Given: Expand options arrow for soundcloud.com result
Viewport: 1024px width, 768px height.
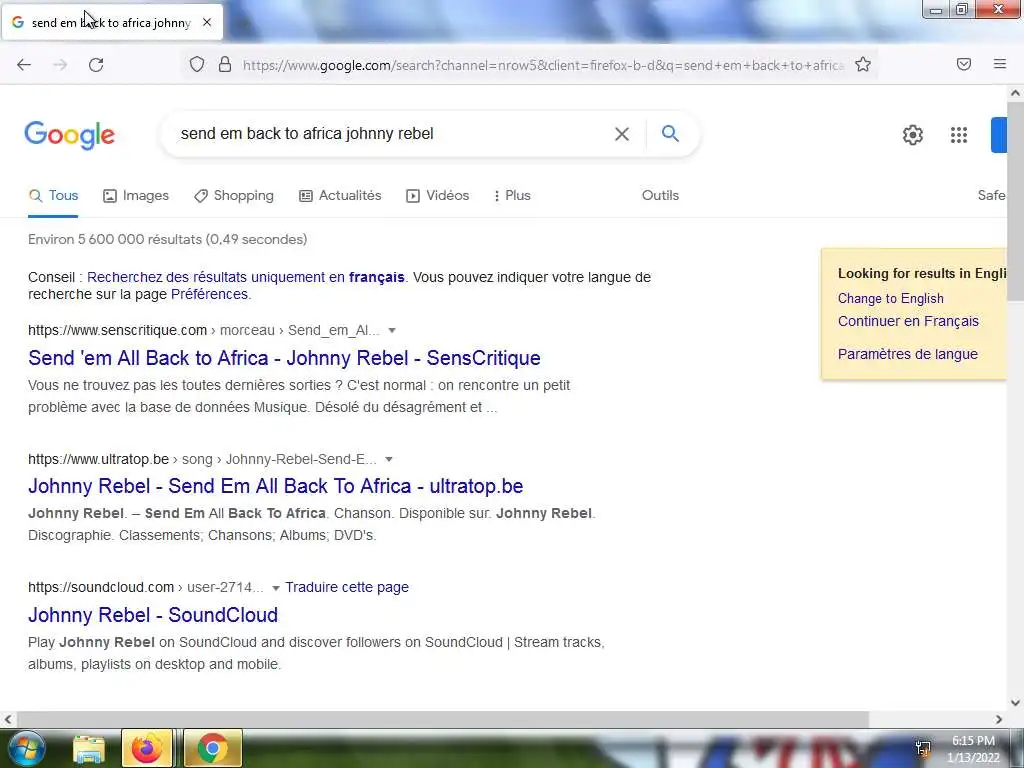Looking at the screenshot, I should [x=276, y=588].
